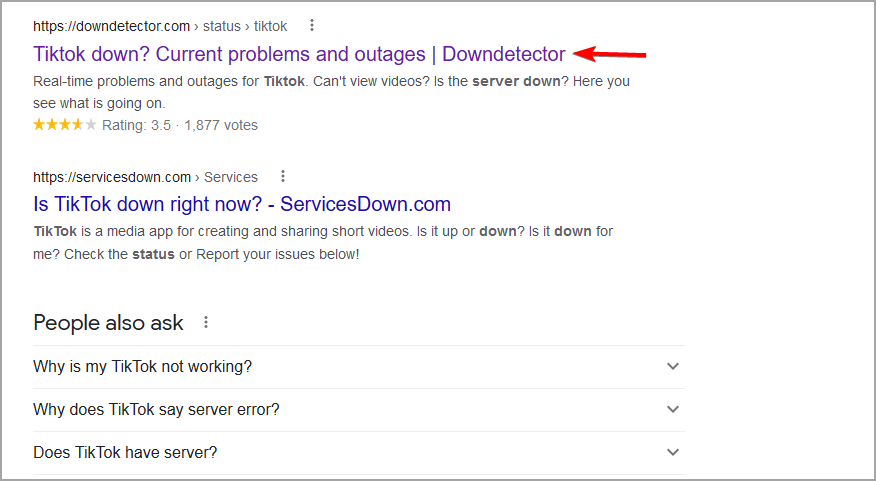
Task: Expand 'Does TikTok have server?' question
Action: click(x=359, y=453)
